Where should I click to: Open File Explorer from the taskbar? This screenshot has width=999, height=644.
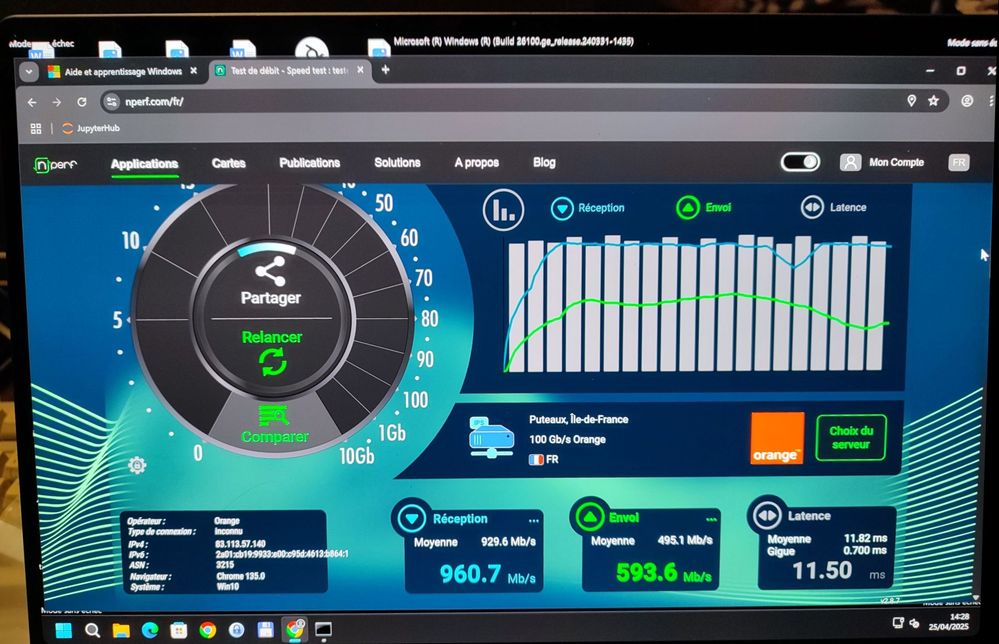[121, 630]
